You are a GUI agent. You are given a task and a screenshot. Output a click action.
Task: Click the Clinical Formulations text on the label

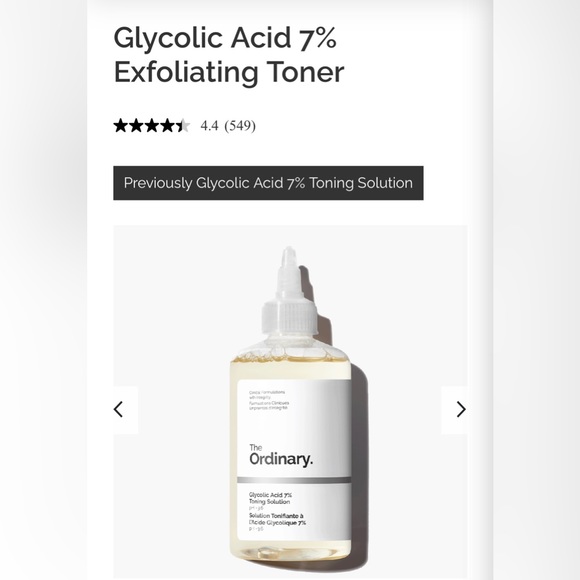click(267, 394)
